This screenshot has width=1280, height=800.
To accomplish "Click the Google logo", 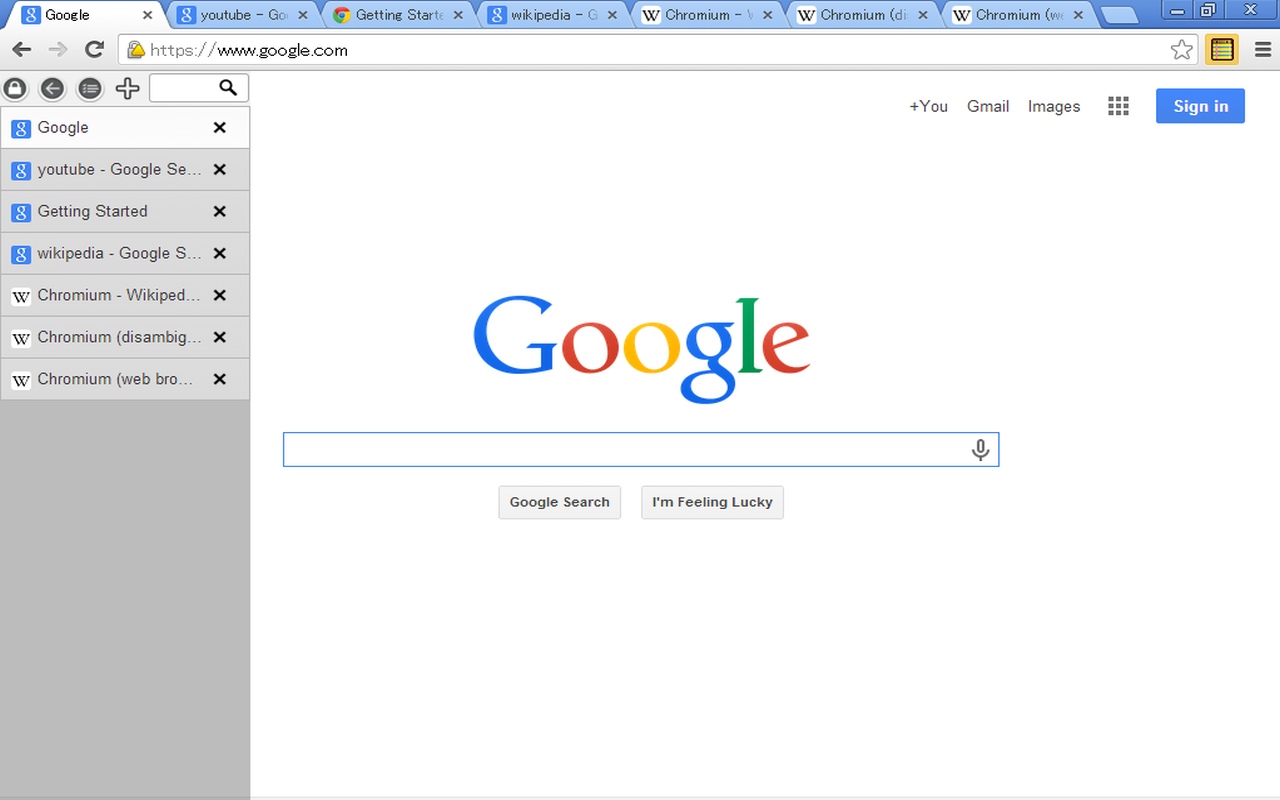I will point(641,349).
